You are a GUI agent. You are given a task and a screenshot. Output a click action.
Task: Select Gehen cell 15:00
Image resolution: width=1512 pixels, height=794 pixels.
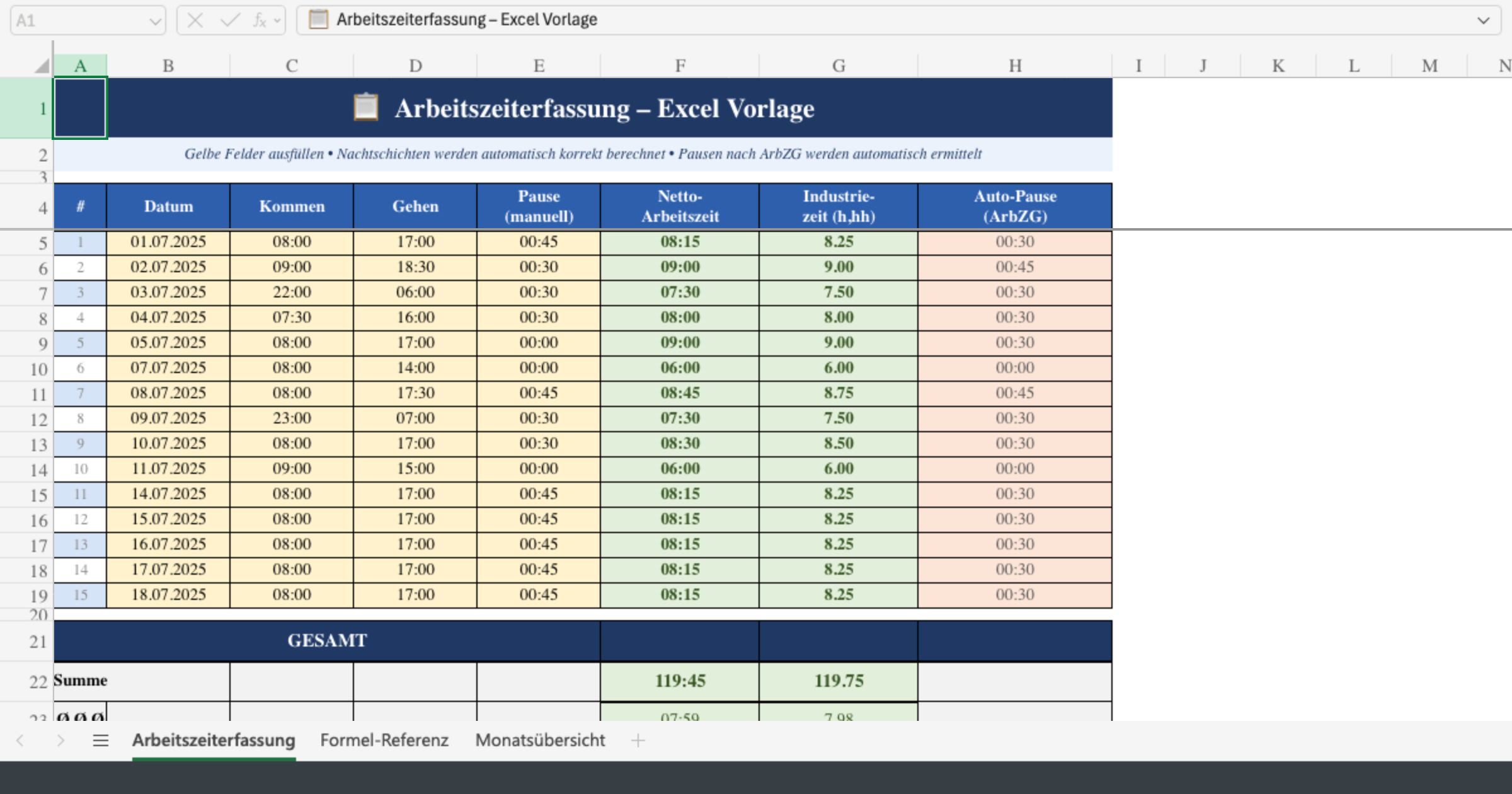pos(415,469)
